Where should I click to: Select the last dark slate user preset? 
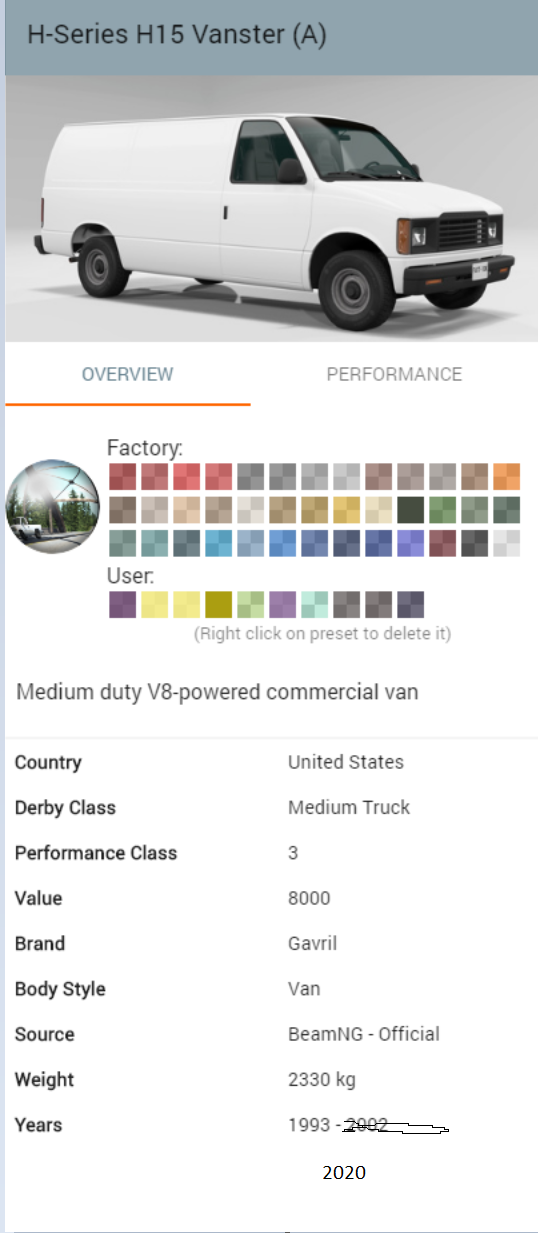click(410, 604)
